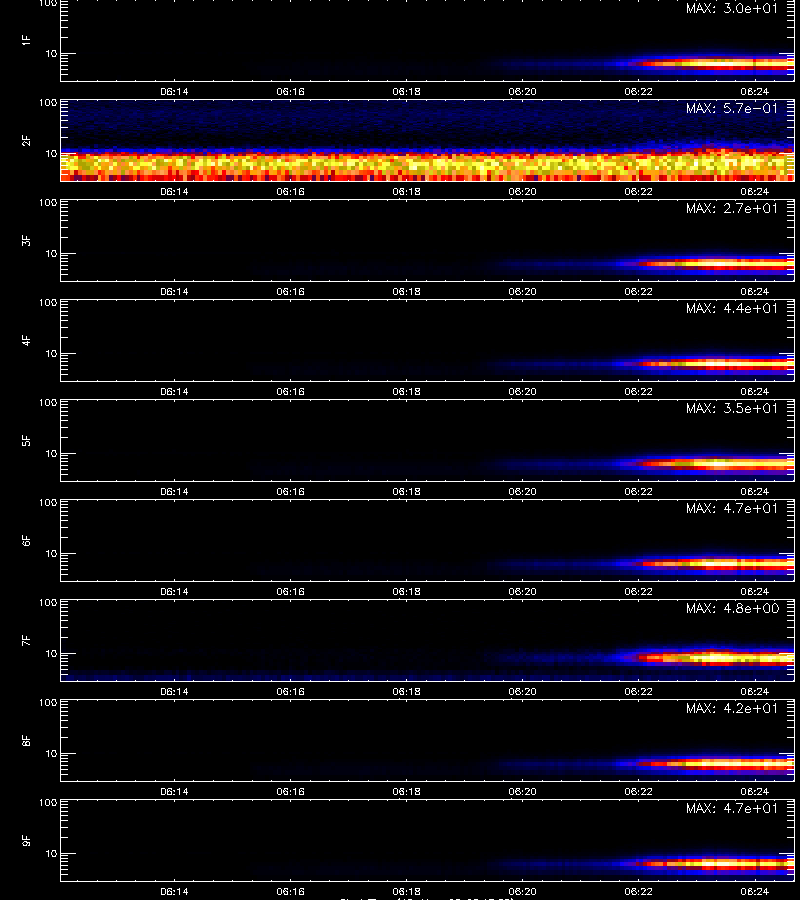Image resolution: width=800 pixels, height=900 pixels.
Task: Click the MAX: 2.7e+01 readout
Action: coord(732,208)
